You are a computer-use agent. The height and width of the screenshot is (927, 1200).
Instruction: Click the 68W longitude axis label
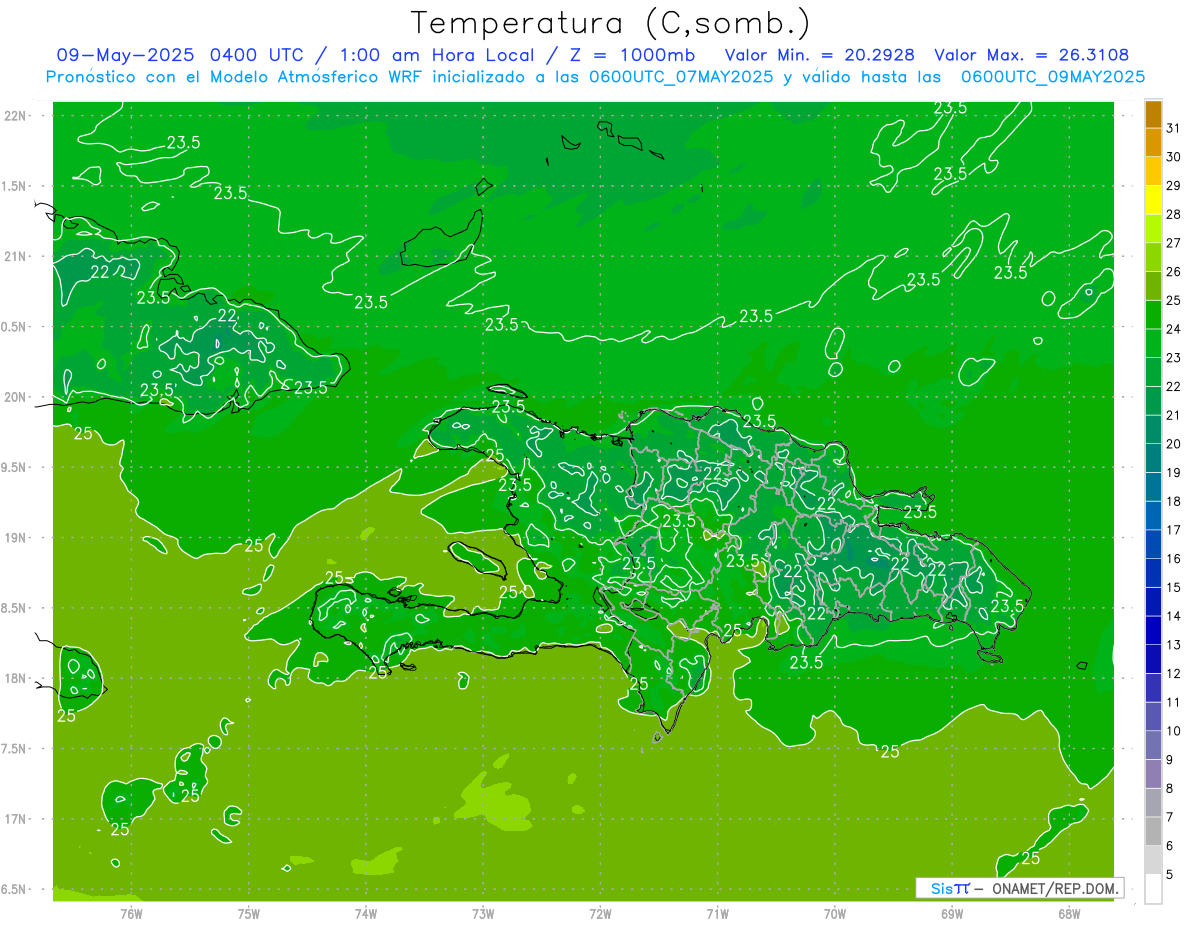[1069, 913]
